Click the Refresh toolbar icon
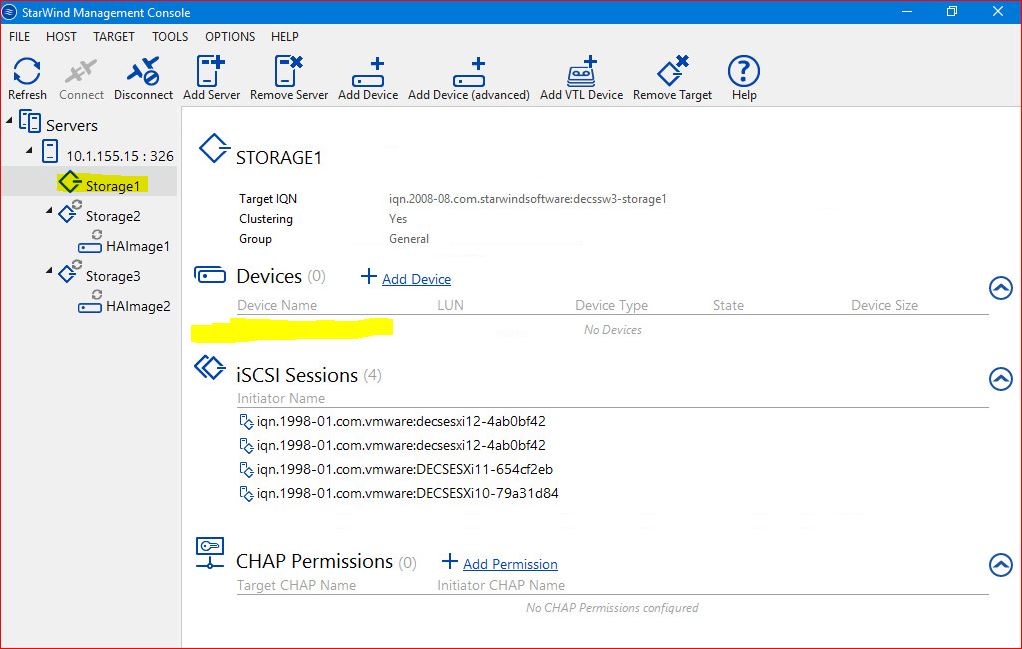The width and height of the screenshot is (1022, 649). tap(27, 71)
